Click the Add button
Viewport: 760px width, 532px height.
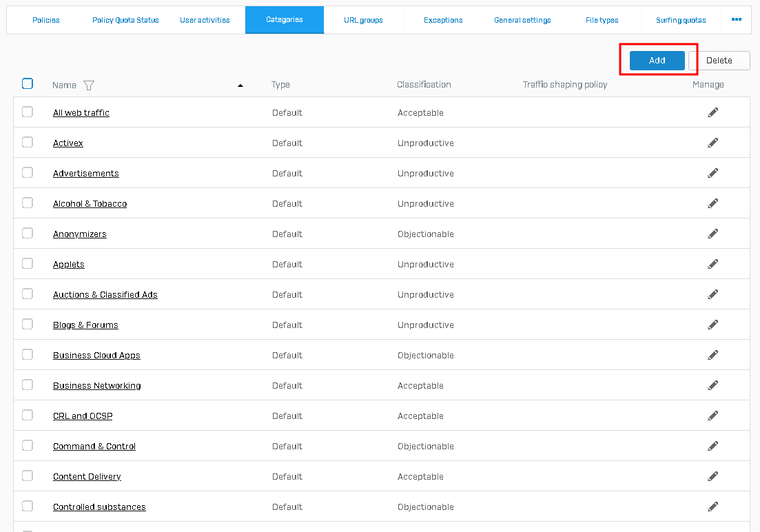(657, 60)
